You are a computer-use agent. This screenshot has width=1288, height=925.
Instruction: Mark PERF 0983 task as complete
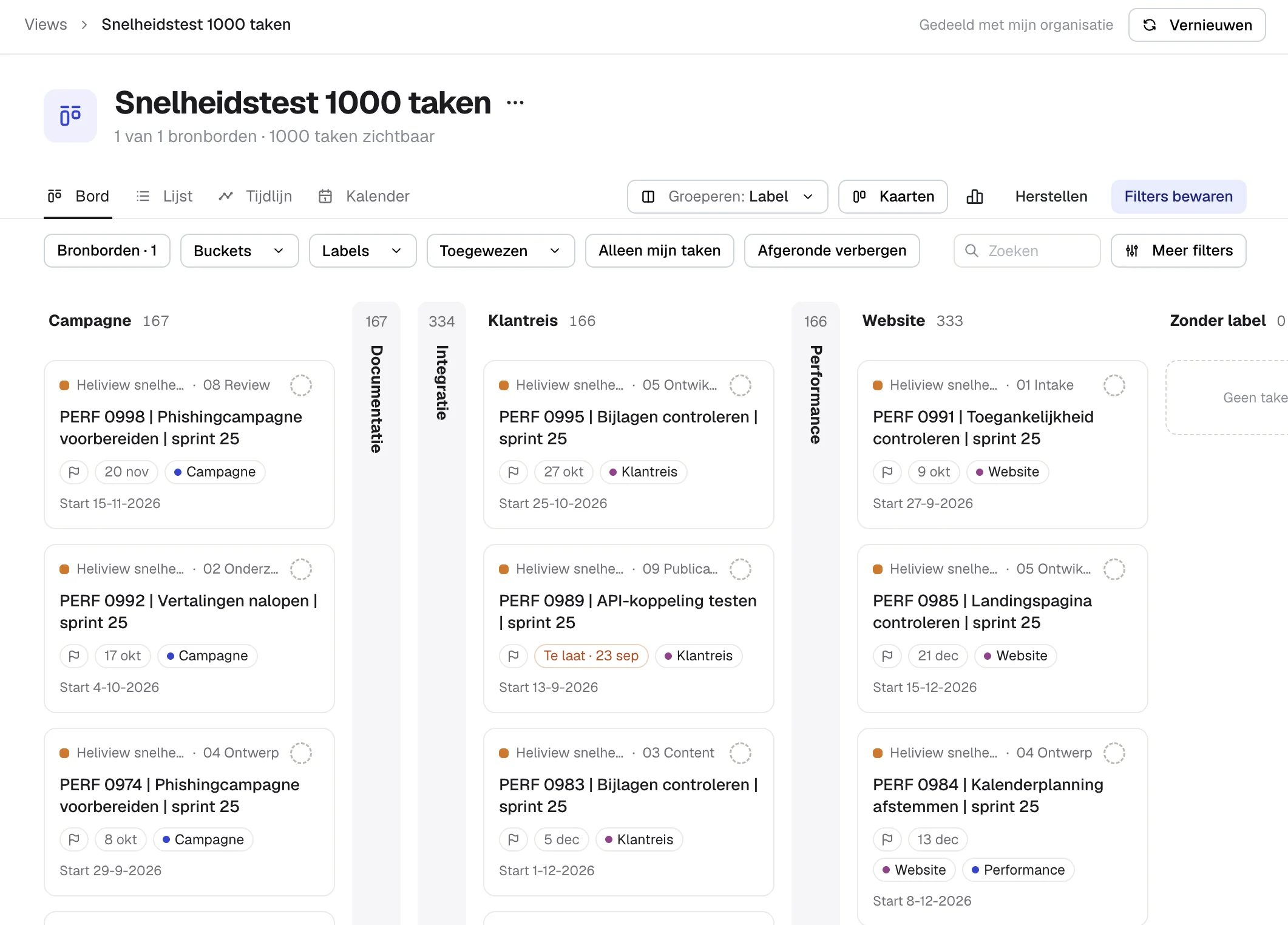741,753
